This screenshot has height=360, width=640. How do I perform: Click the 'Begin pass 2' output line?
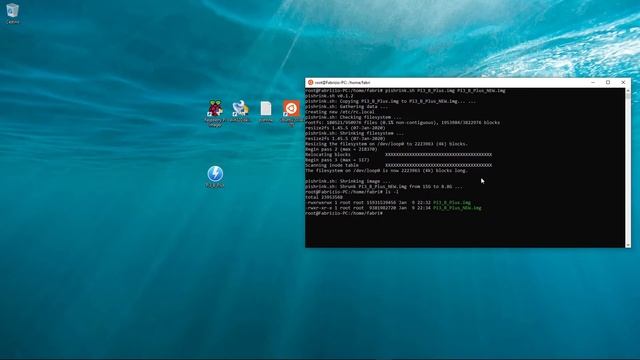(341, 149)
